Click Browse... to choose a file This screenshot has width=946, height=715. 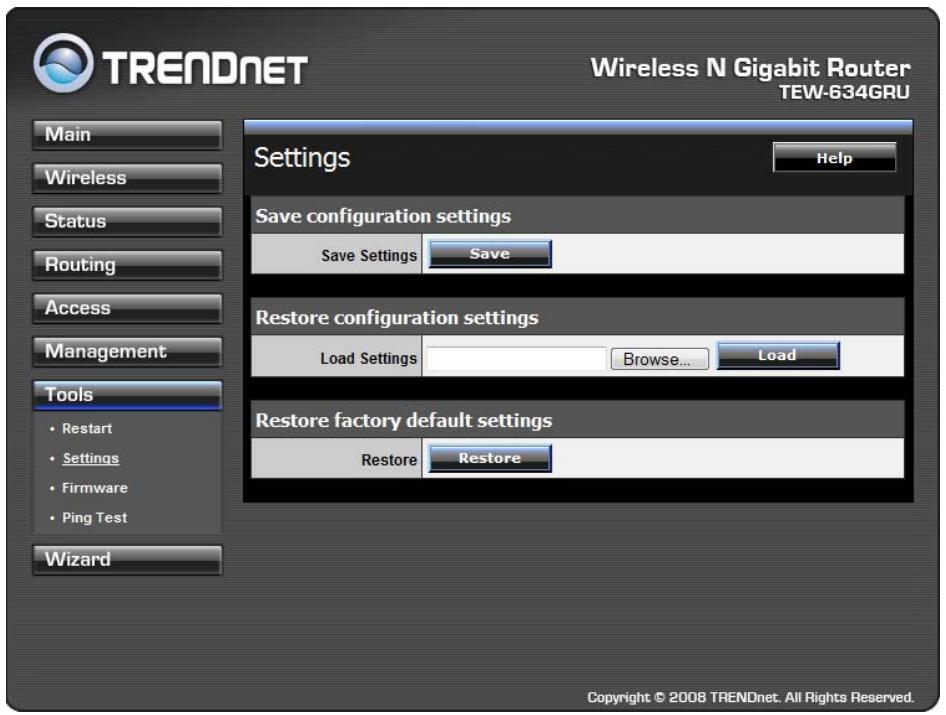[x=659, y=359]
